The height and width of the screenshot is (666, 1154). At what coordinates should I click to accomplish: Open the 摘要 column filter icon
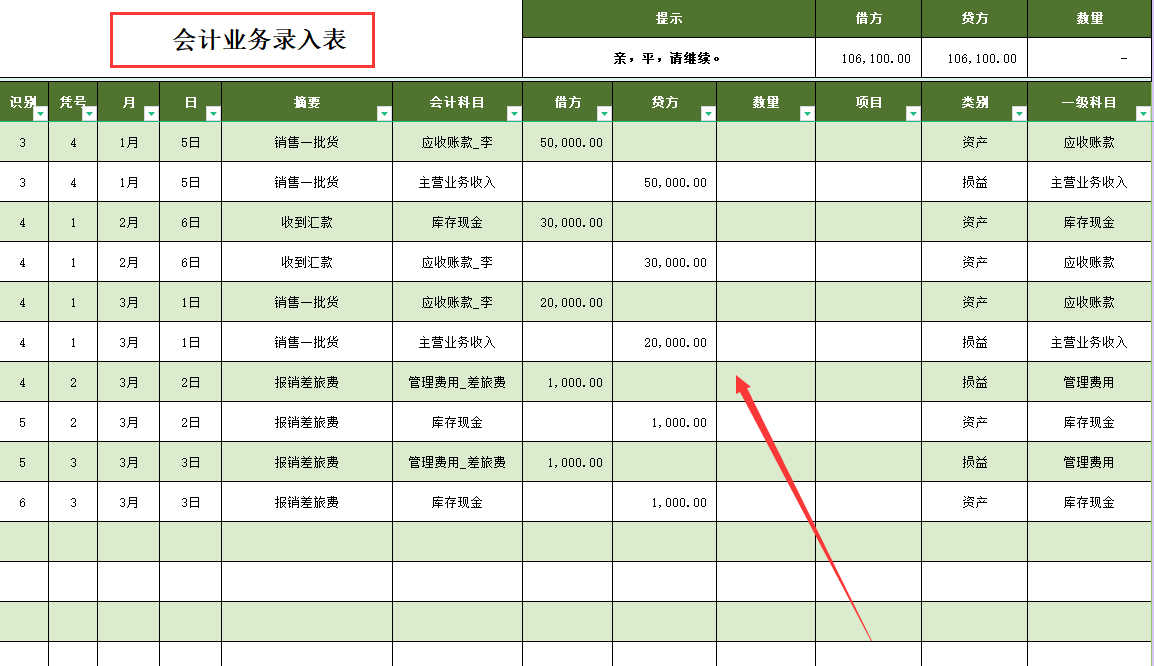384,113
